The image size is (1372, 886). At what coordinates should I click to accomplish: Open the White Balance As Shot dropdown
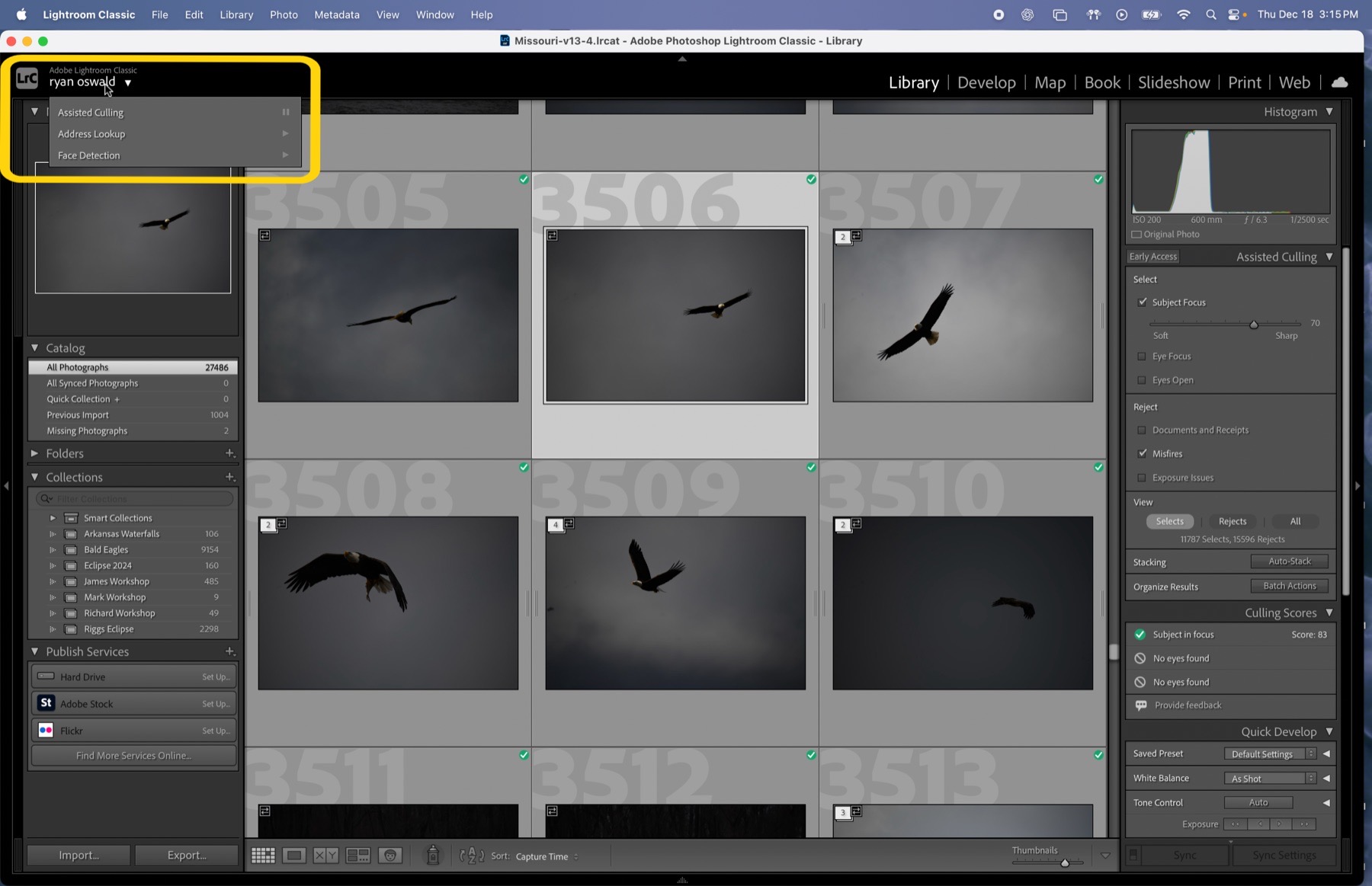tap(1270, 778)
